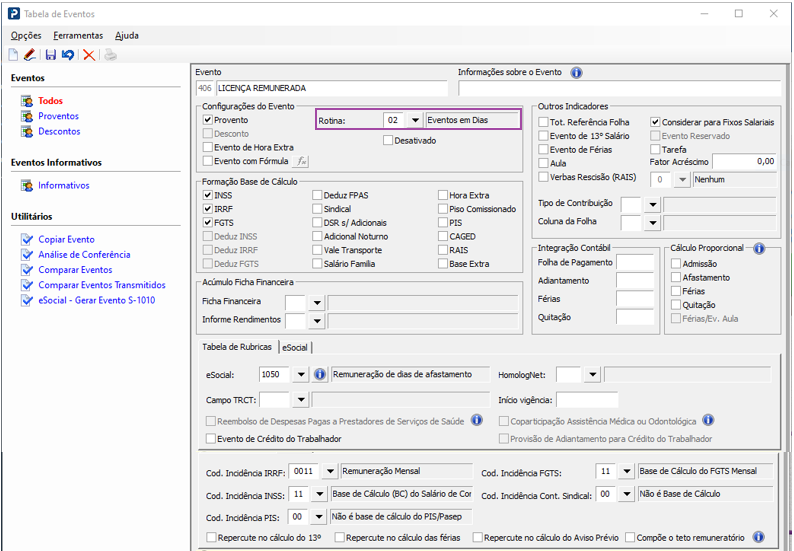
Task: Click info icon beside Cálculo Proporcional
Action: 759,248
